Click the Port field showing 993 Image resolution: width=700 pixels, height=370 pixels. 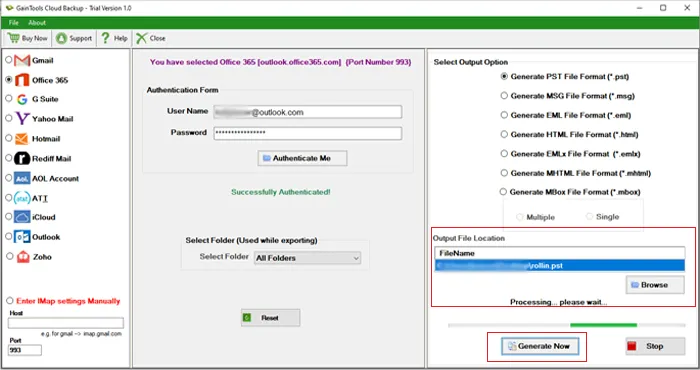[25, 350]
